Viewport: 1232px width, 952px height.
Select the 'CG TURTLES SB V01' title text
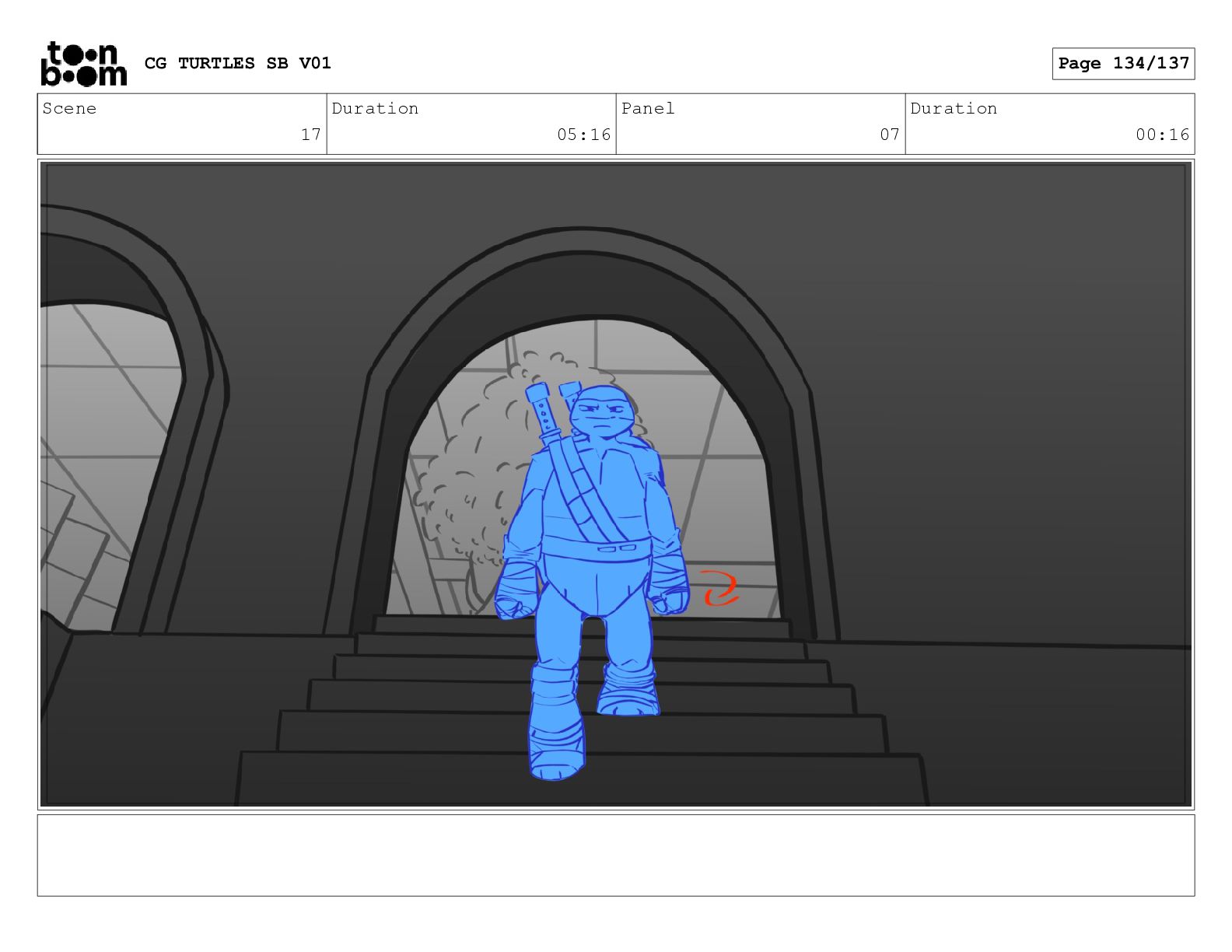pos(238,63)
